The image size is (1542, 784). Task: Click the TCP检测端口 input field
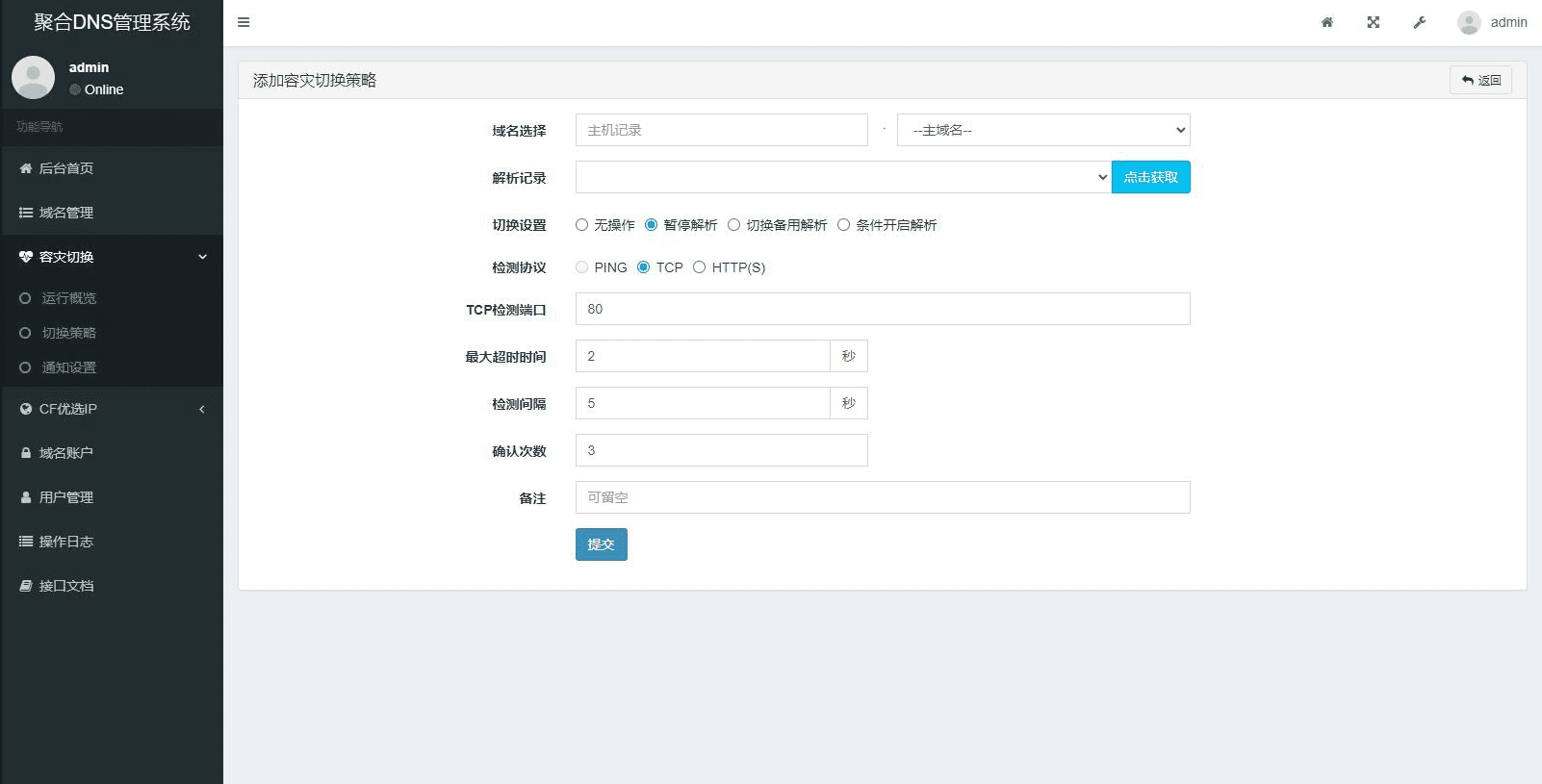click(882, 309)
